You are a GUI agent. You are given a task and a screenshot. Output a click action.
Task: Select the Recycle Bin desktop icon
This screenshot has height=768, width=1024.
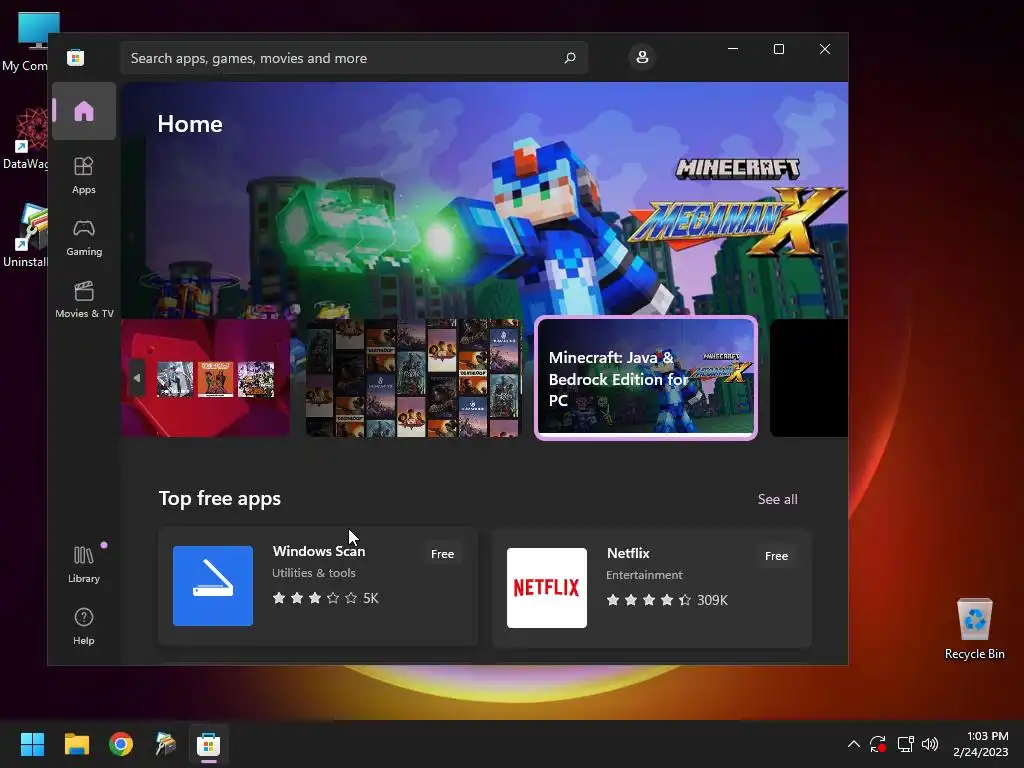(974, 629)
